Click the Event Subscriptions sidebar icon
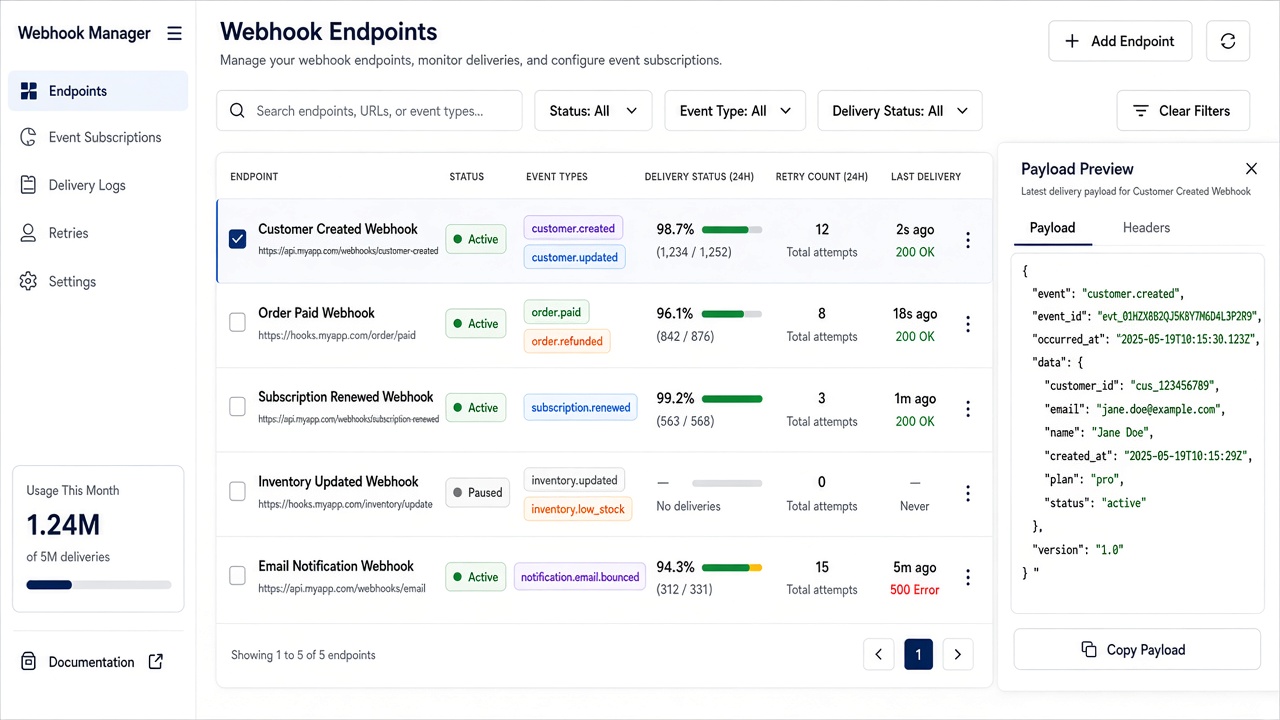This screenshot has width=1280, height=720. (x=29, y=137)
